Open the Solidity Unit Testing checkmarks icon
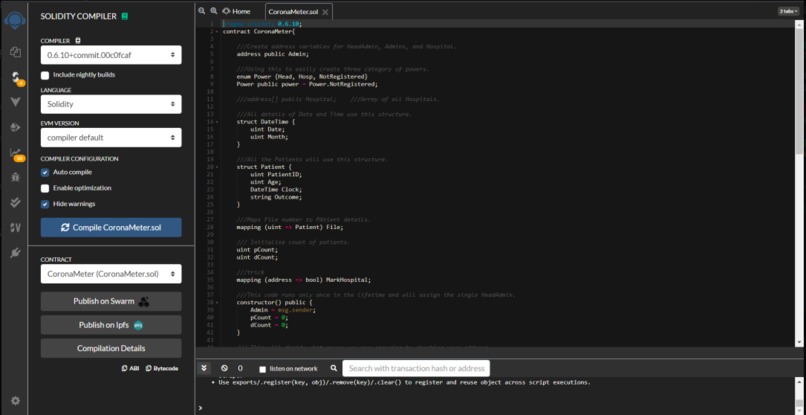The height and width of the screenshot is (415, 806). coord(15,202)
